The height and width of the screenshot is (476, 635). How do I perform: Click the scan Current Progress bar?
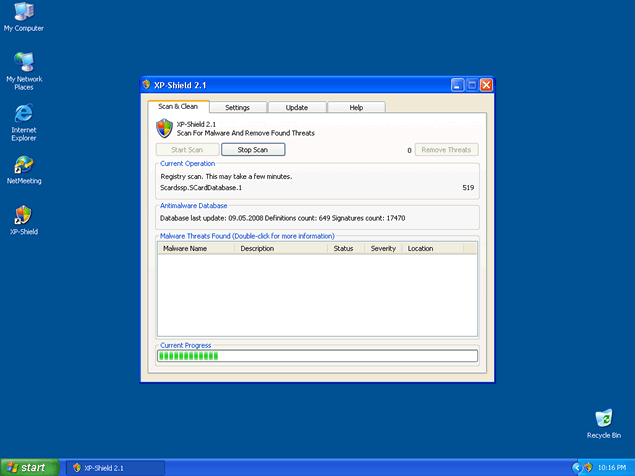[x=317, y=355]
